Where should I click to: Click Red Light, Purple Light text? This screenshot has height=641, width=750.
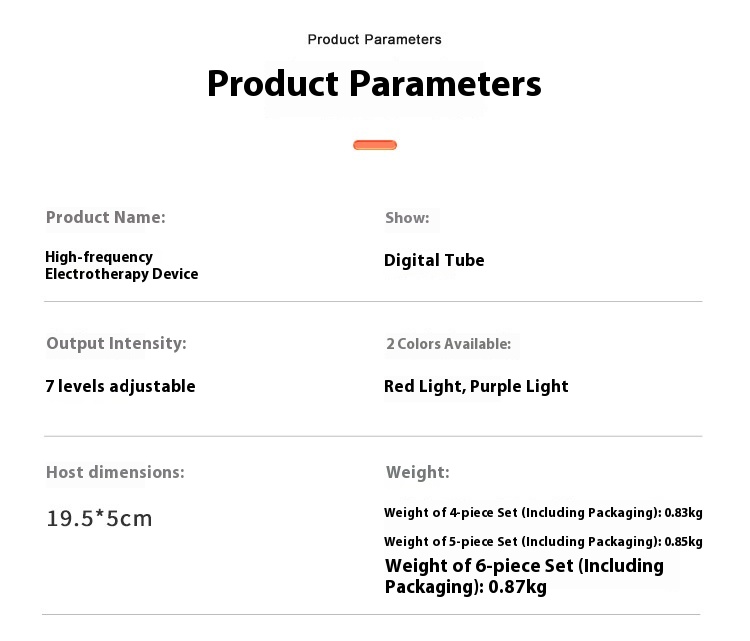coord(476,386)
